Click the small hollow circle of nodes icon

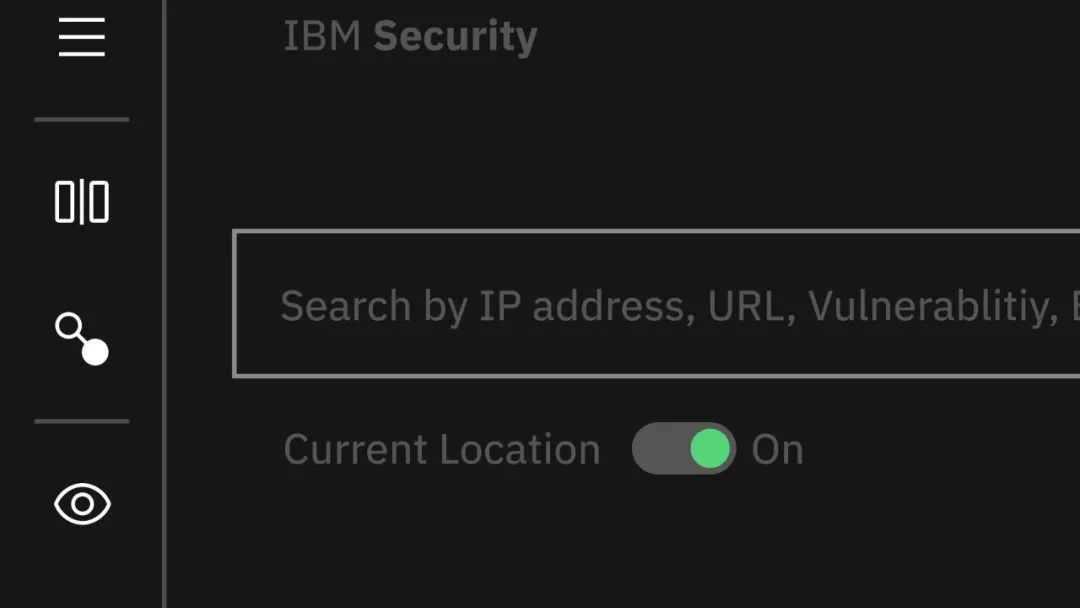[68, 326]
